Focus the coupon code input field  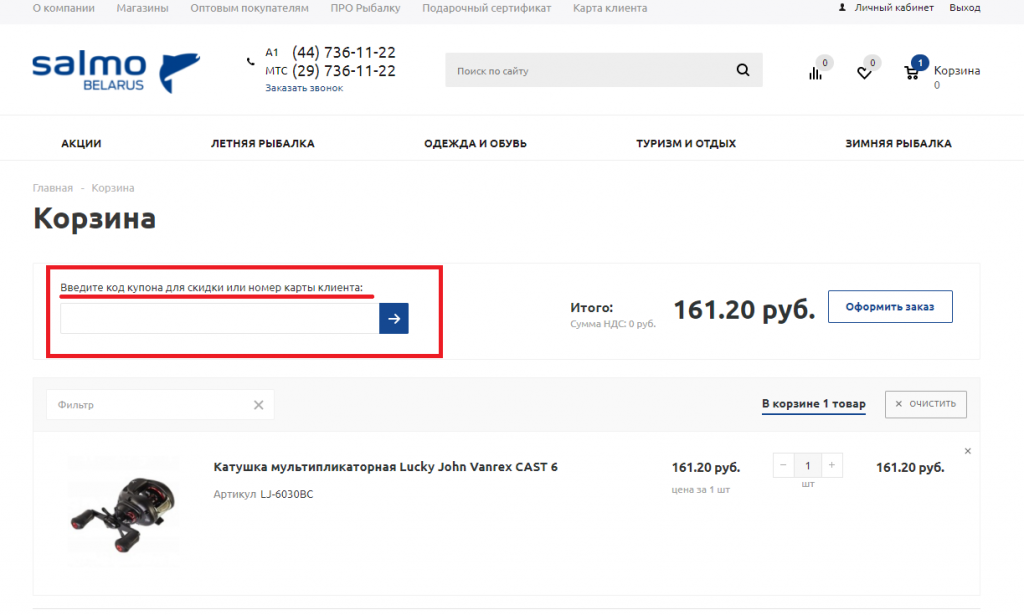(219, 318)
